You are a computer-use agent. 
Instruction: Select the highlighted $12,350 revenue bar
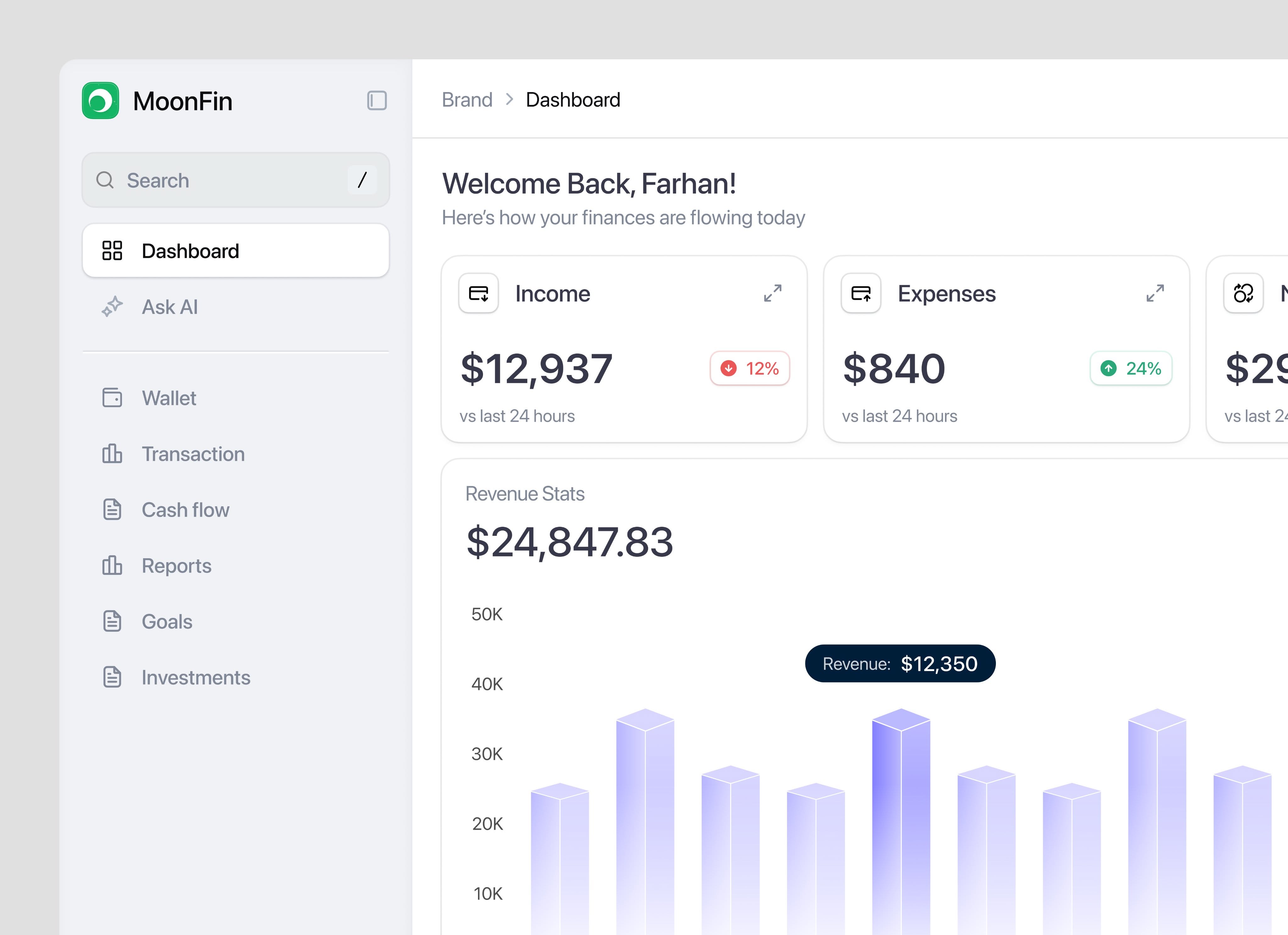click(901, 817)
